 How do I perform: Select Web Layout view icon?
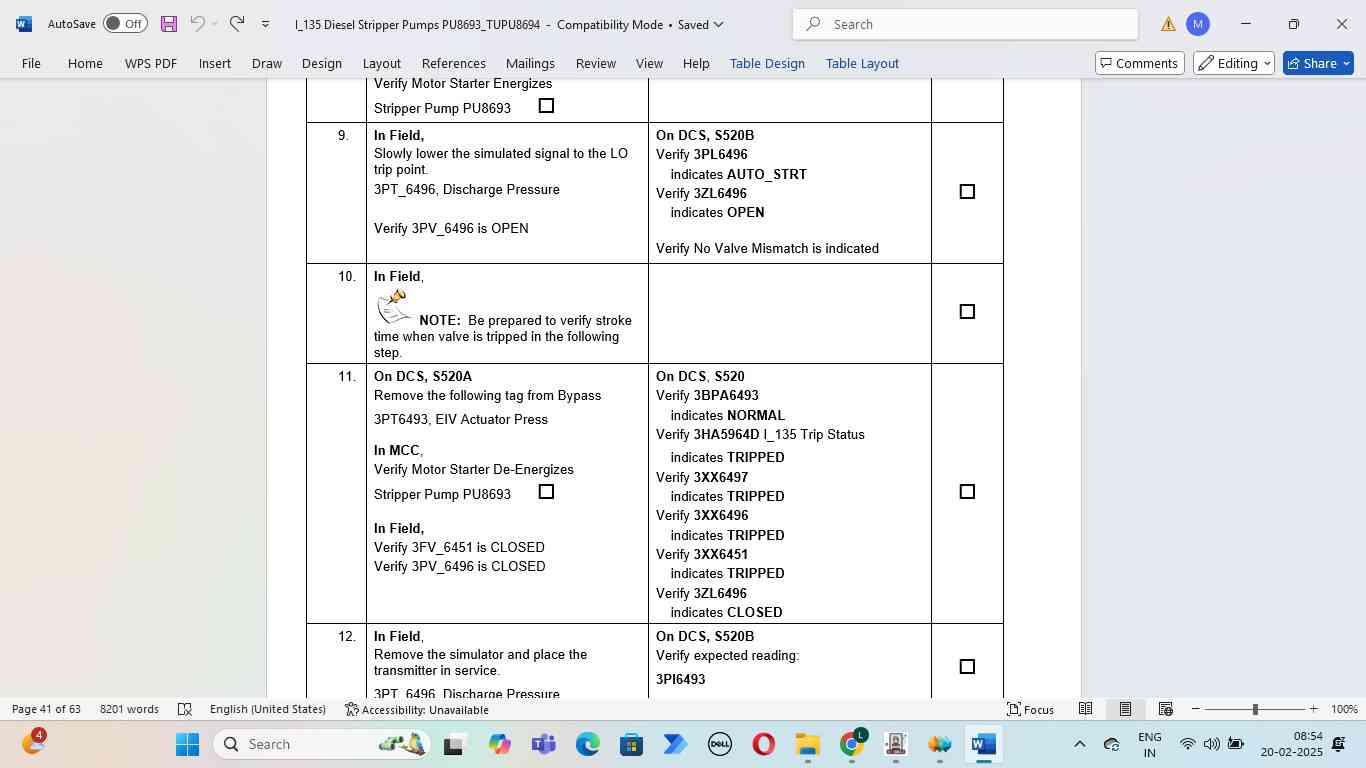[x=1165, y=709]
